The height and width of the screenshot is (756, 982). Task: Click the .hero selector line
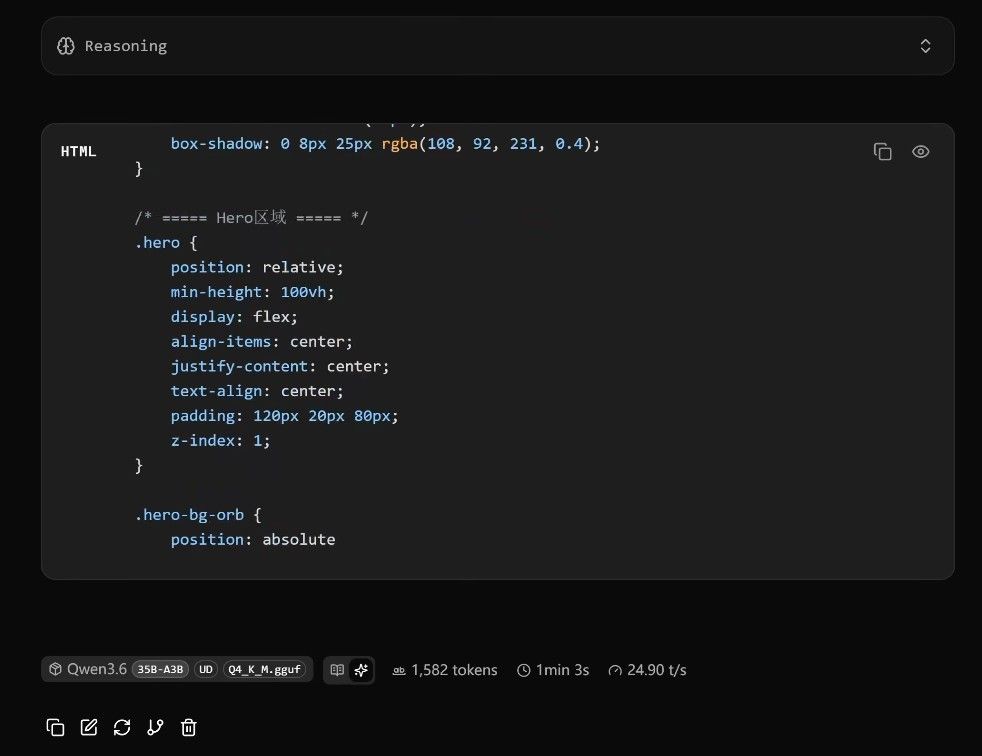coord(166,242)
